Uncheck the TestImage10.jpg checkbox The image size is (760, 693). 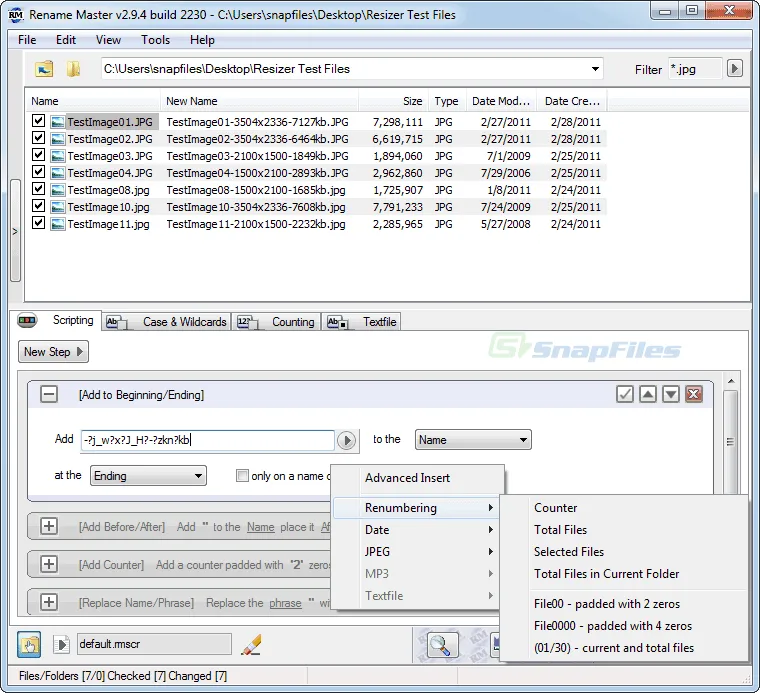[x=38, y=205]
